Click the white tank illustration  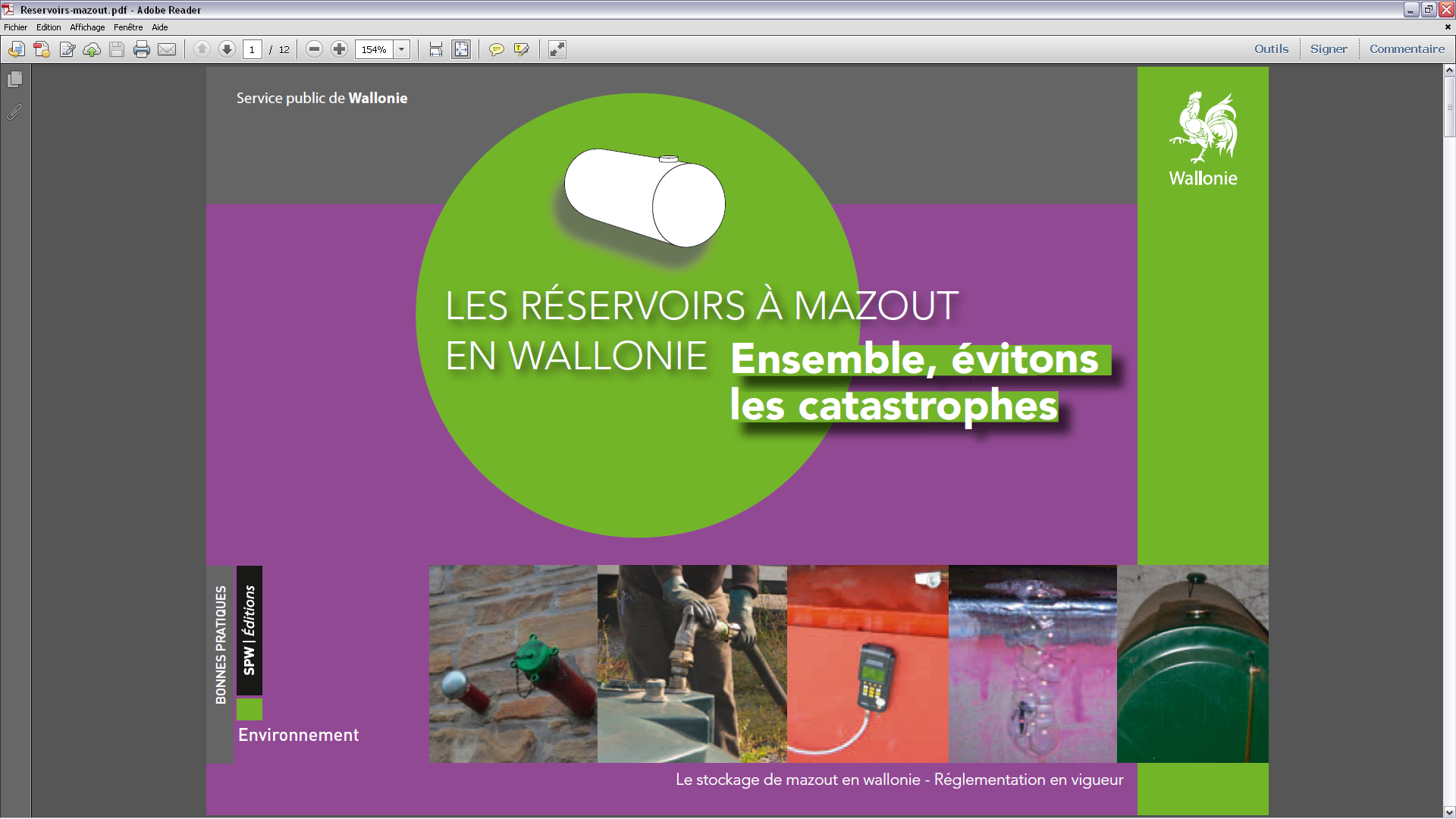(x=645, y=197)
